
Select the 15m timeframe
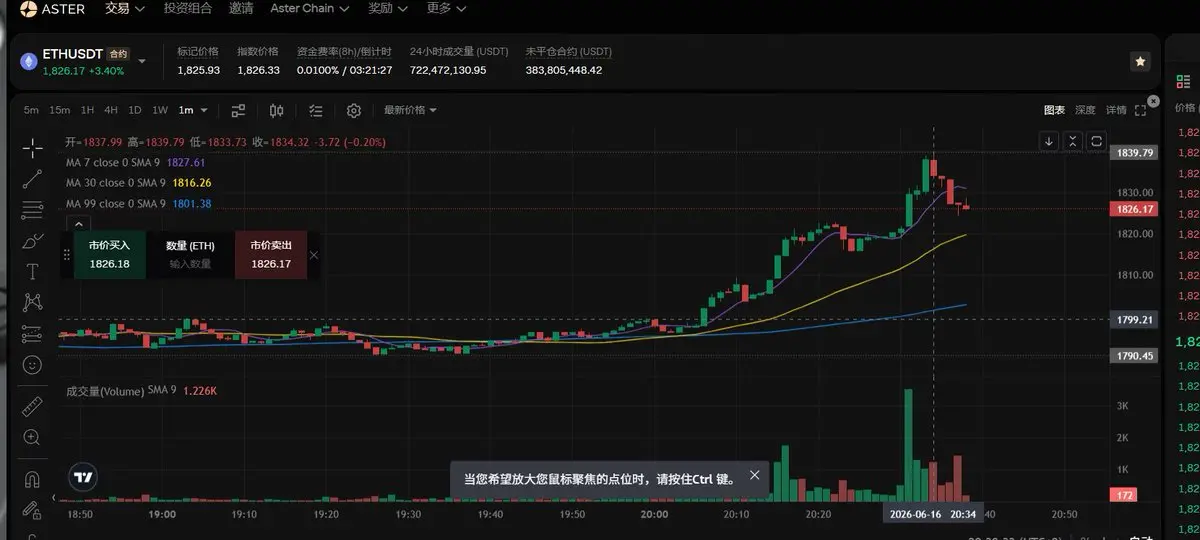point(60,110)
